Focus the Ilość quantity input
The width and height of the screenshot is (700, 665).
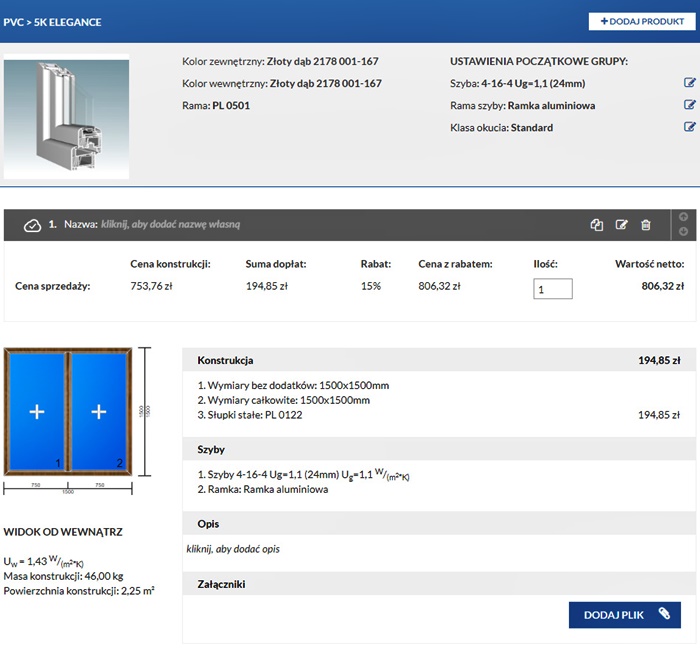(x=553, y=289)
